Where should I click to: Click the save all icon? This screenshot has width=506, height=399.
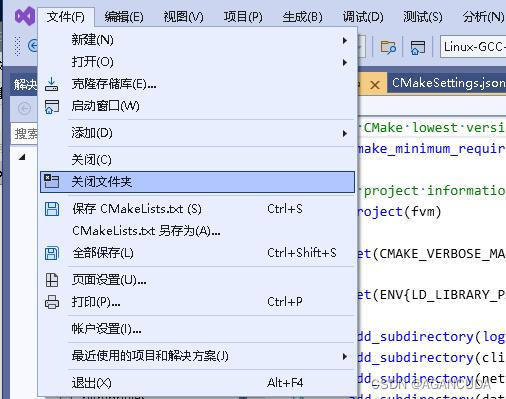[52, 253]
